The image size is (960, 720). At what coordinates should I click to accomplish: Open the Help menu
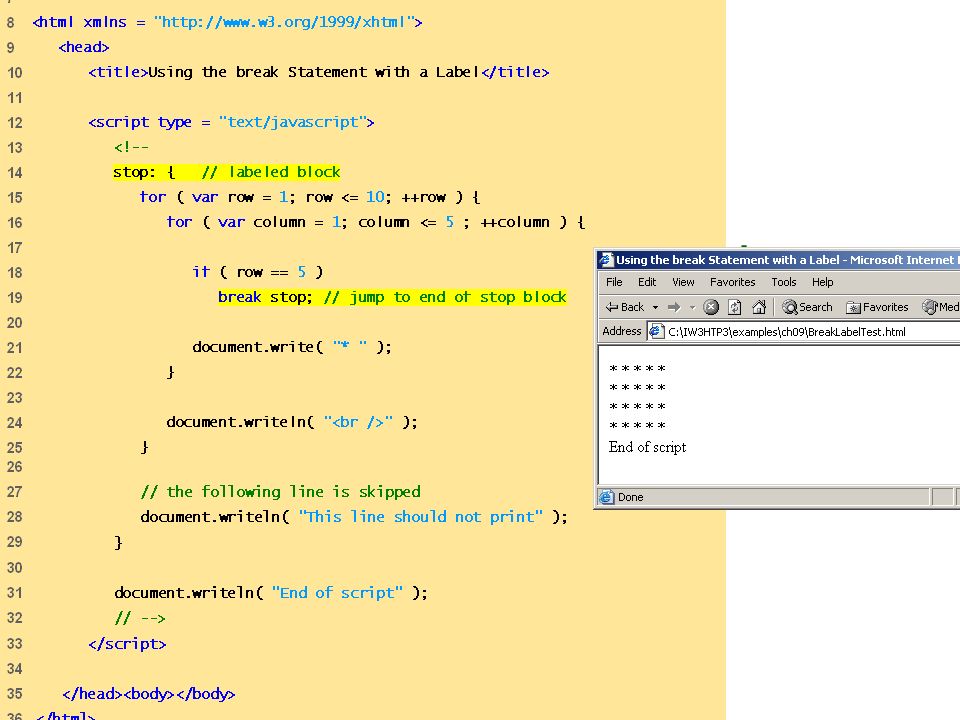point(823,282)
